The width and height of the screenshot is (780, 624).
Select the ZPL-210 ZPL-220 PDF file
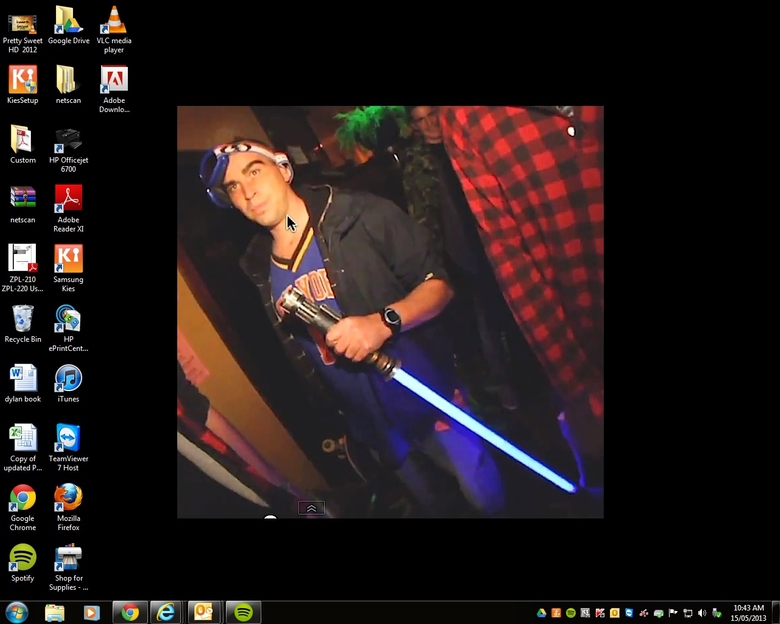[22, 268]
